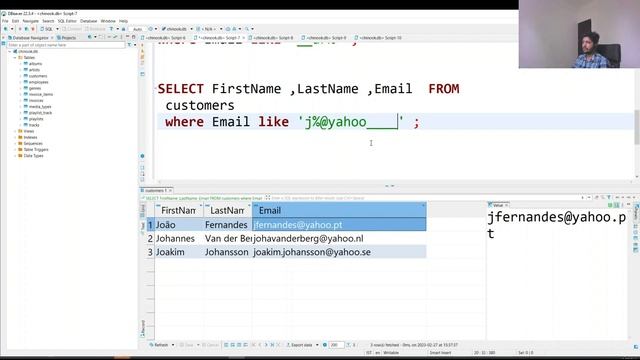Open the SQL Editor menu

(67, 21)
